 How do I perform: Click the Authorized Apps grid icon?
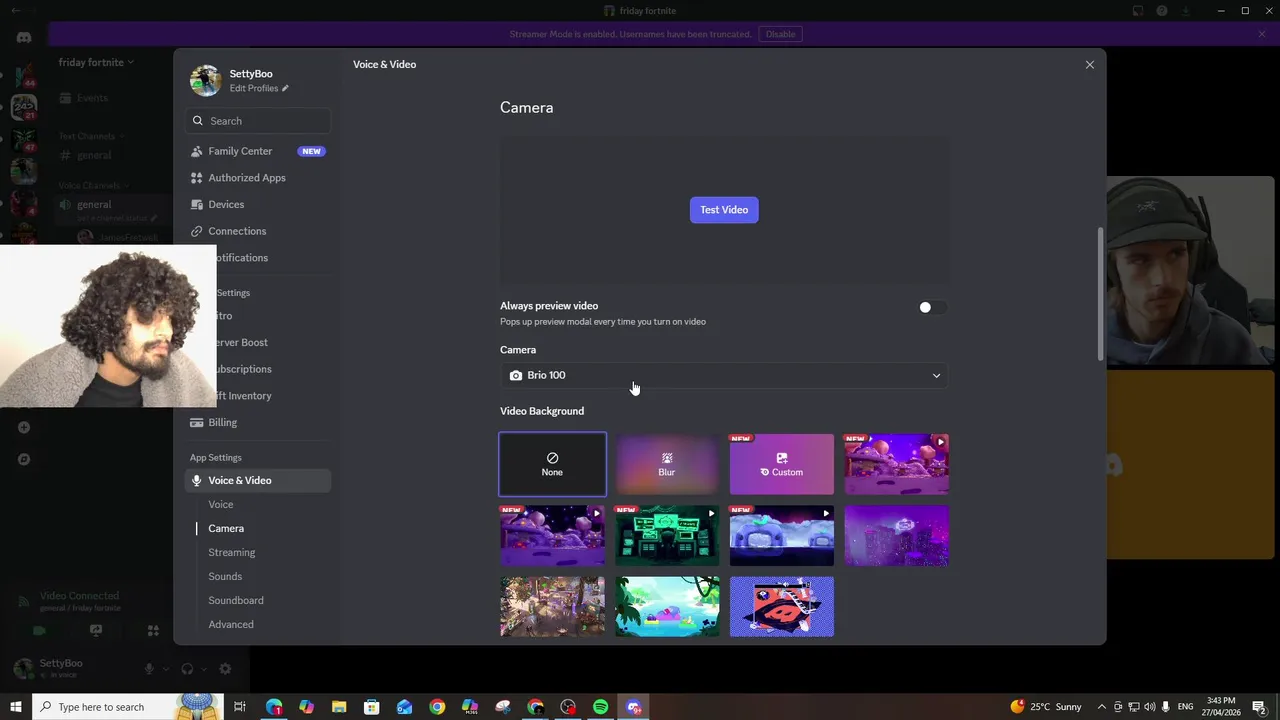tap(197, 178)
